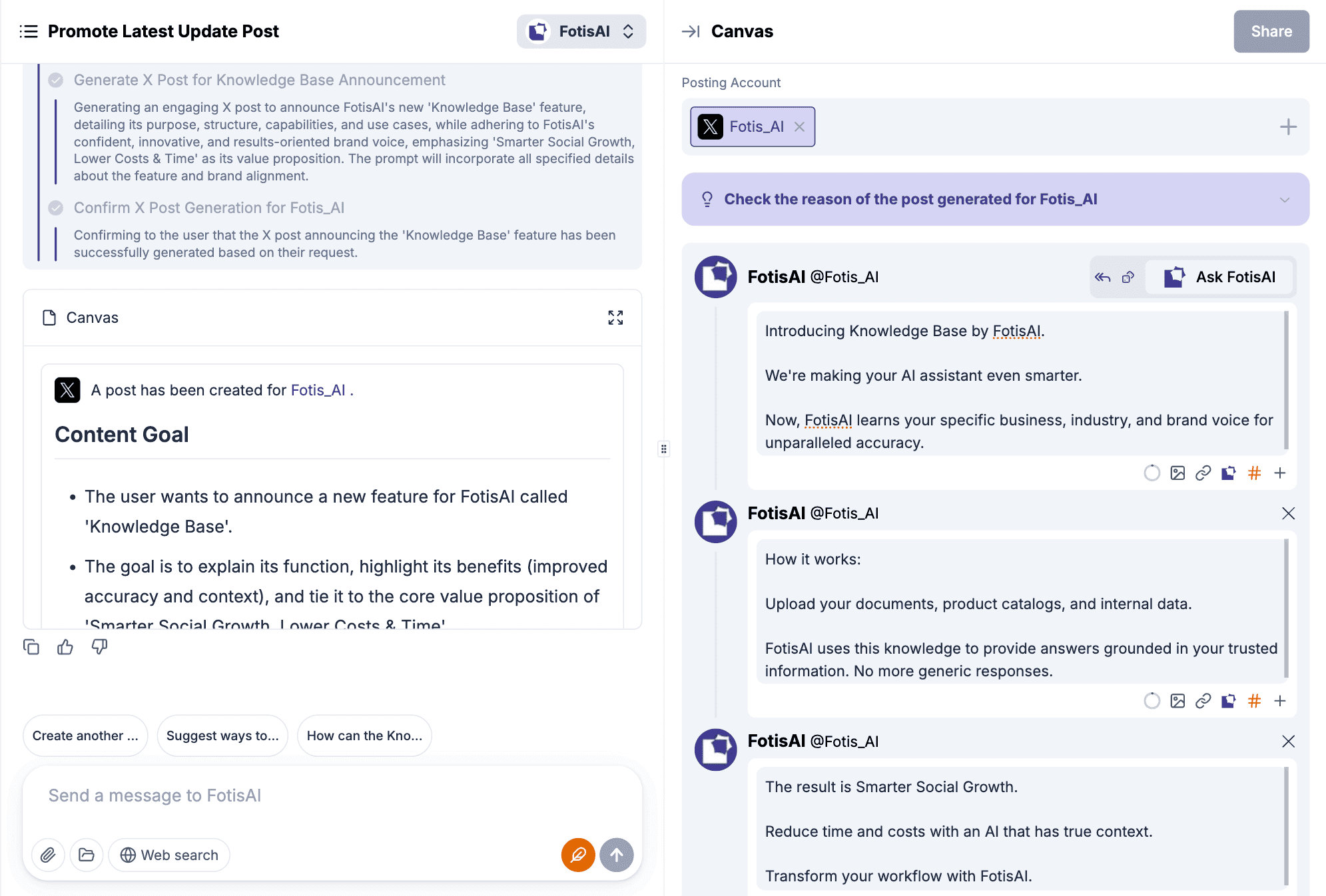Delete the 'How it works' thread post
The height and width of the screenshot is (896, 1326).
1288,513
